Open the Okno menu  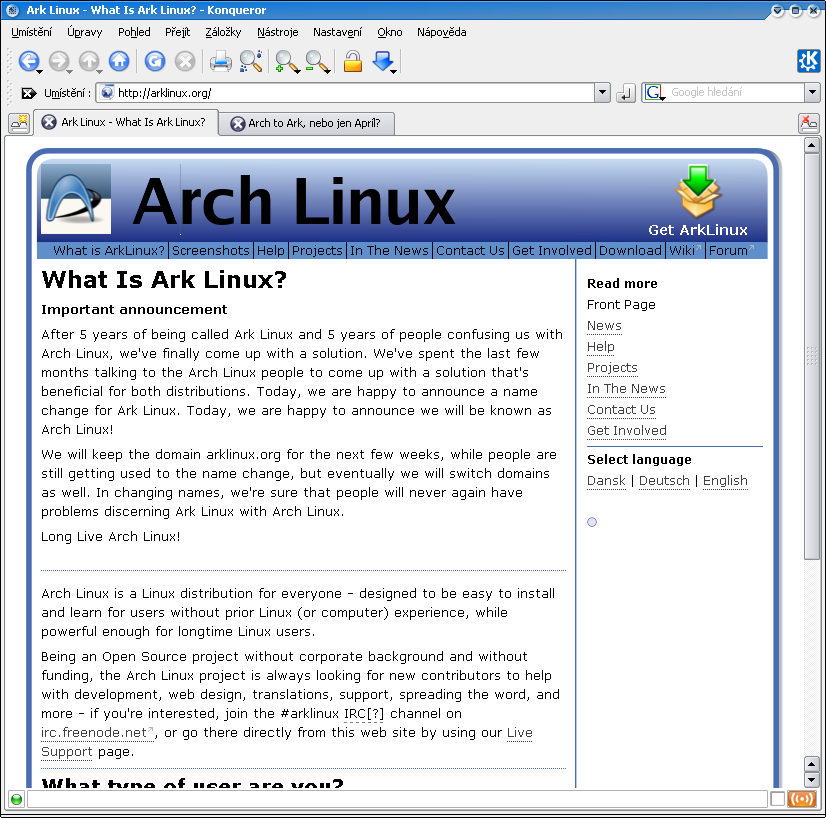[x=390, y=32]
